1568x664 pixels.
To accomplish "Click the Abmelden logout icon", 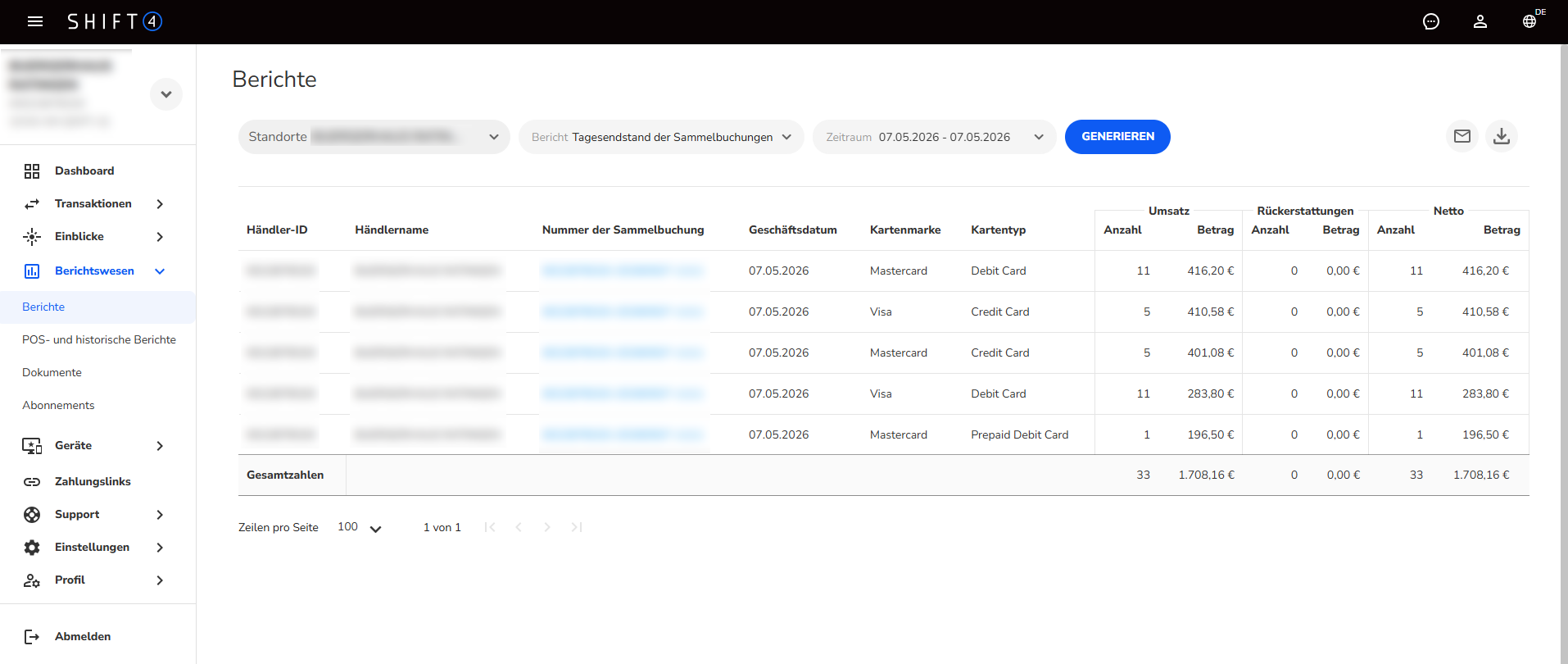I will click(x=32, y=637).
